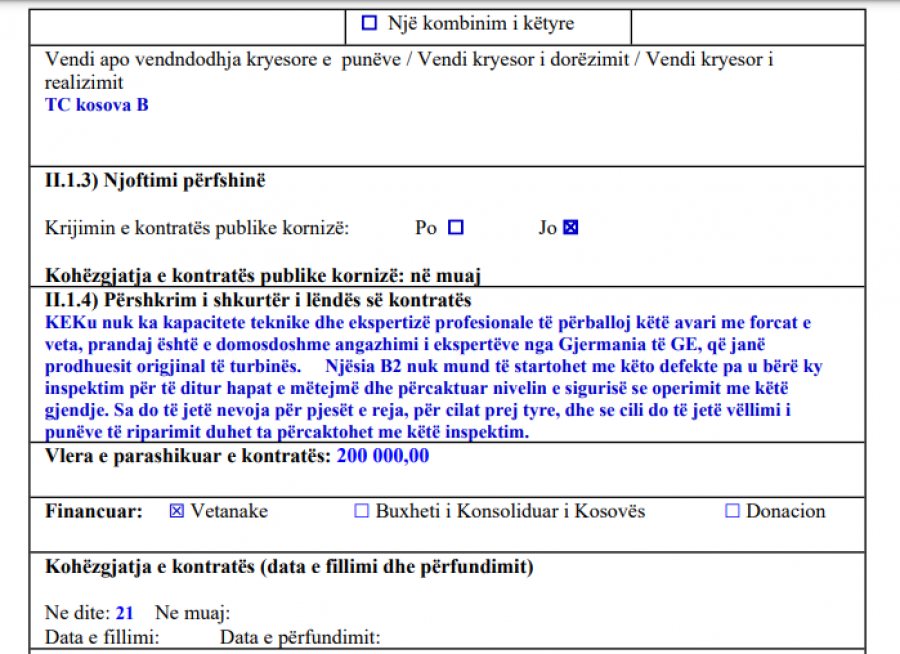This screenshot has height=654, width=900.
Task: Click the 'Vlera e parashikuar e kontratës:' label
Action: (x=188, y=456)
